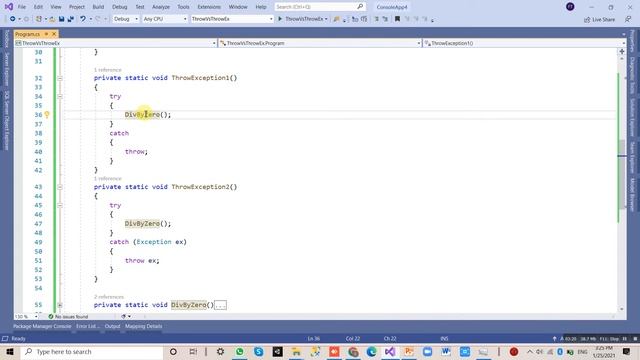640x360 pixels.
Task: Click the Undo toolbar icon
Action: tap(83, 19)
